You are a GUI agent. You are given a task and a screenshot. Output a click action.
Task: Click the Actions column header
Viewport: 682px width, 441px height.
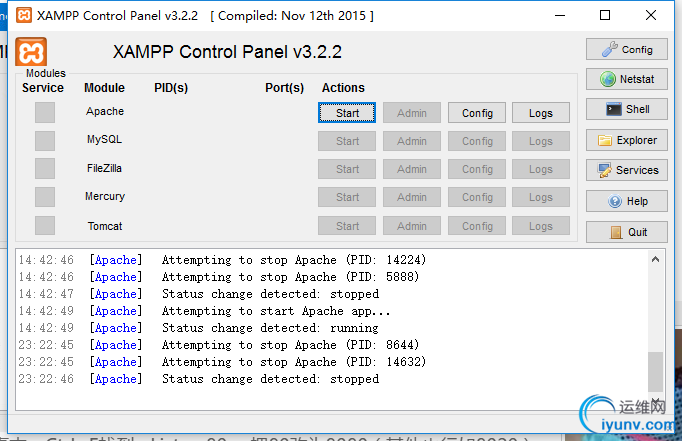point(343,88)
